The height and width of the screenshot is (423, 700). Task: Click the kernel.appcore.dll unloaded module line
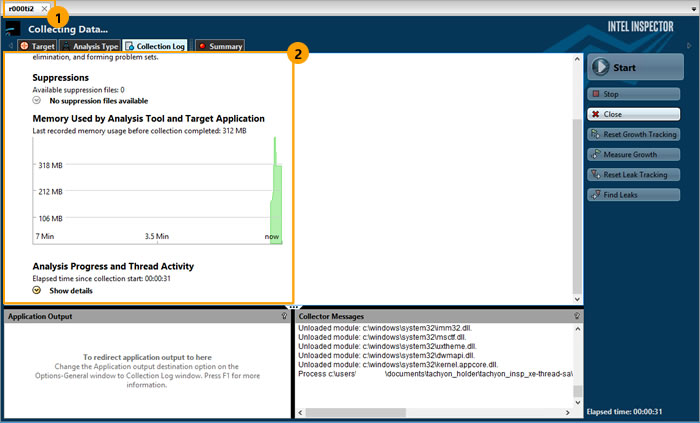pos(398,365)
